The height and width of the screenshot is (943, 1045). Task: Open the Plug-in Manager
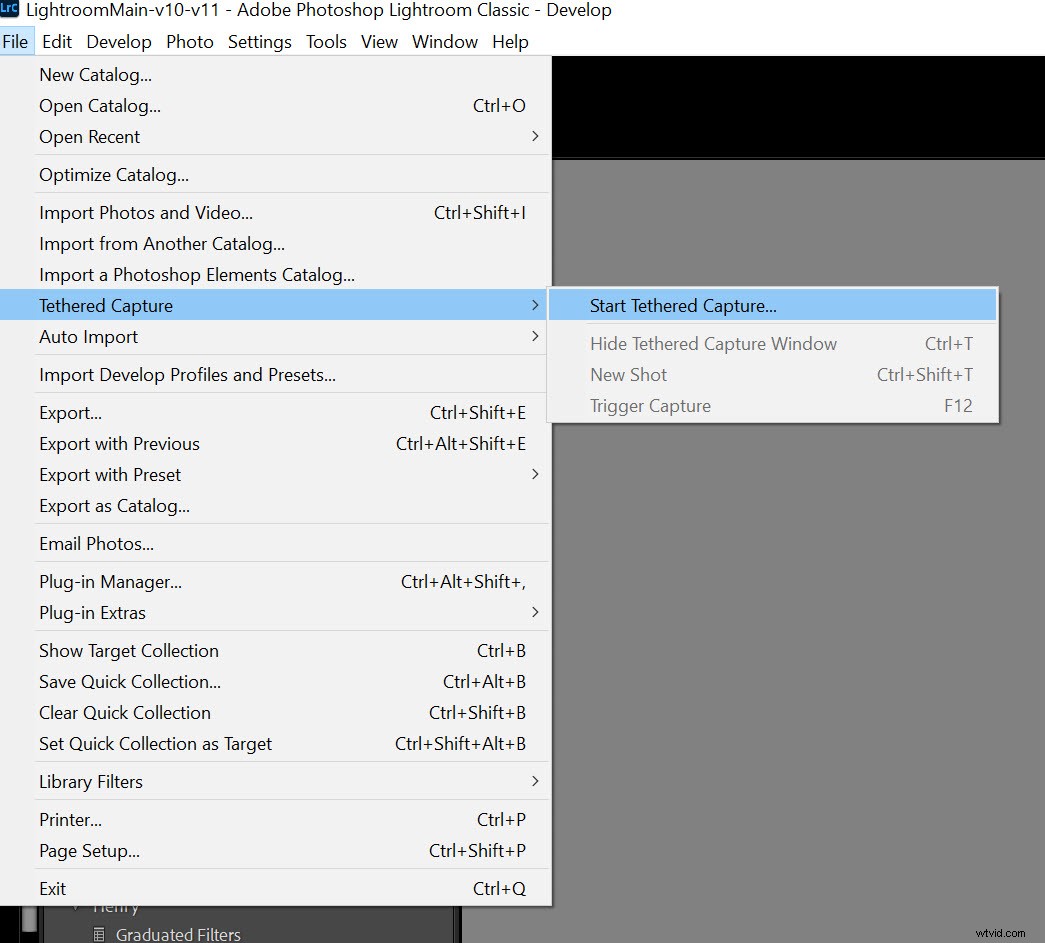pyautogui.click(x=275, y=582)
